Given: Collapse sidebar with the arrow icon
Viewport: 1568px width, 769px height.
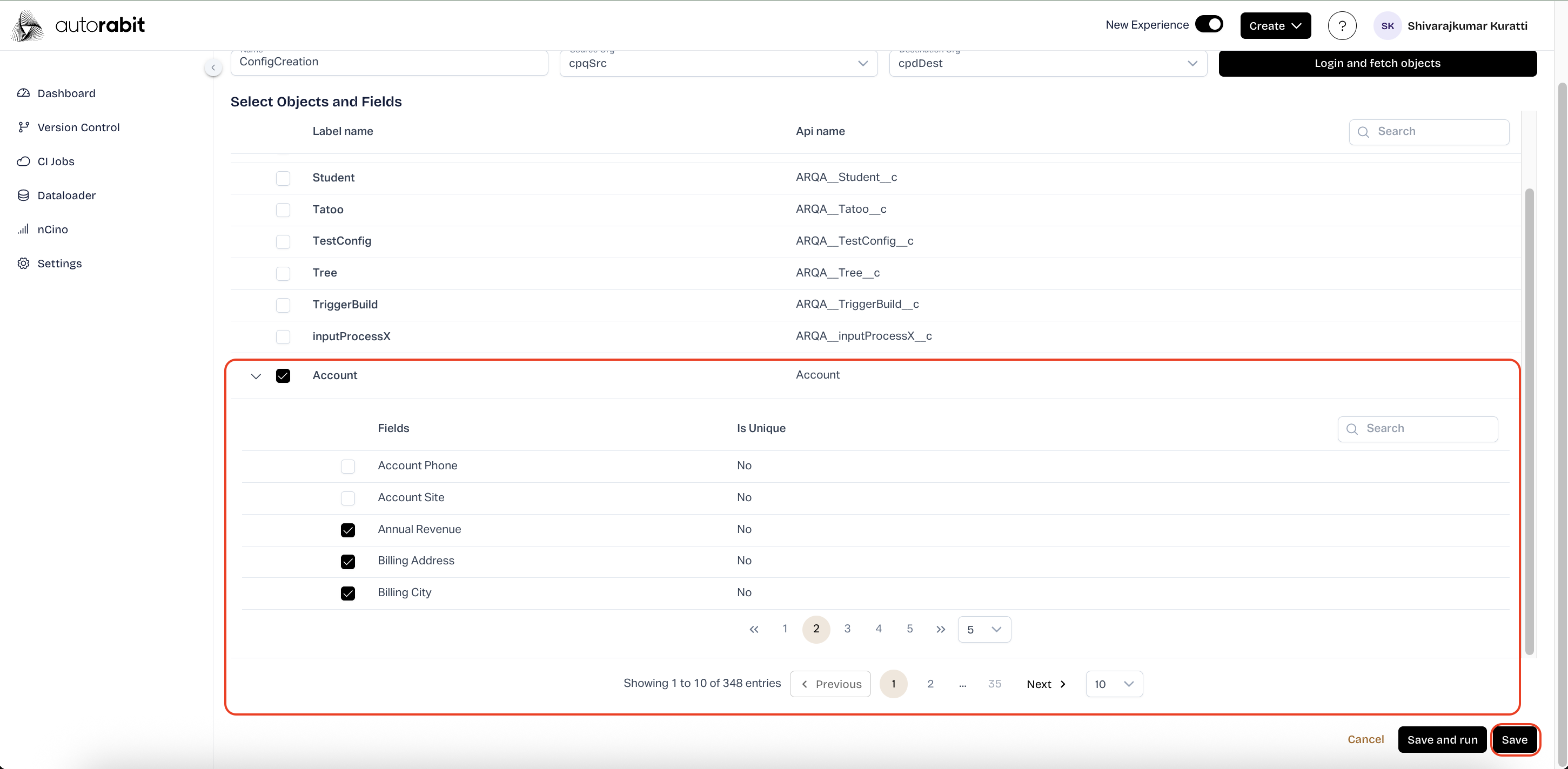Looking at the screenshot, I should tap(213, 68).
